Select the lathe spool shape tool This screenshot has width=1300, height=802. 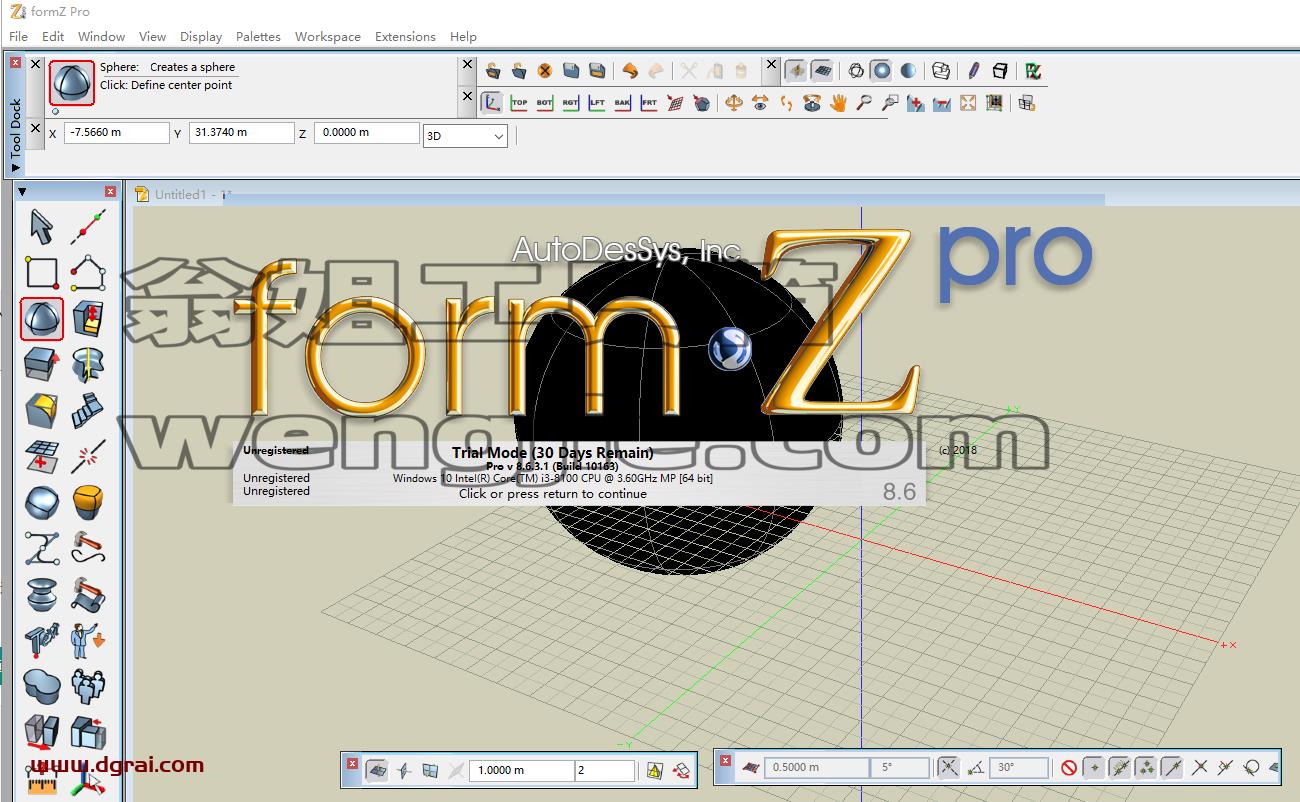tap(41, 595)
